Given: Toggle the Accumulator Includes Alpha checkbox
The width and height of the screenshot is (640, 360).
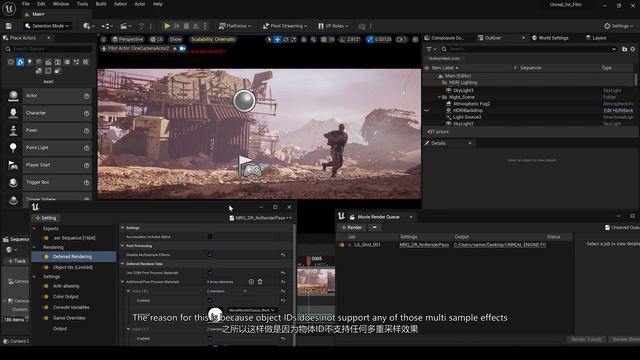Looking at the screenshot, I should point(210,236).
